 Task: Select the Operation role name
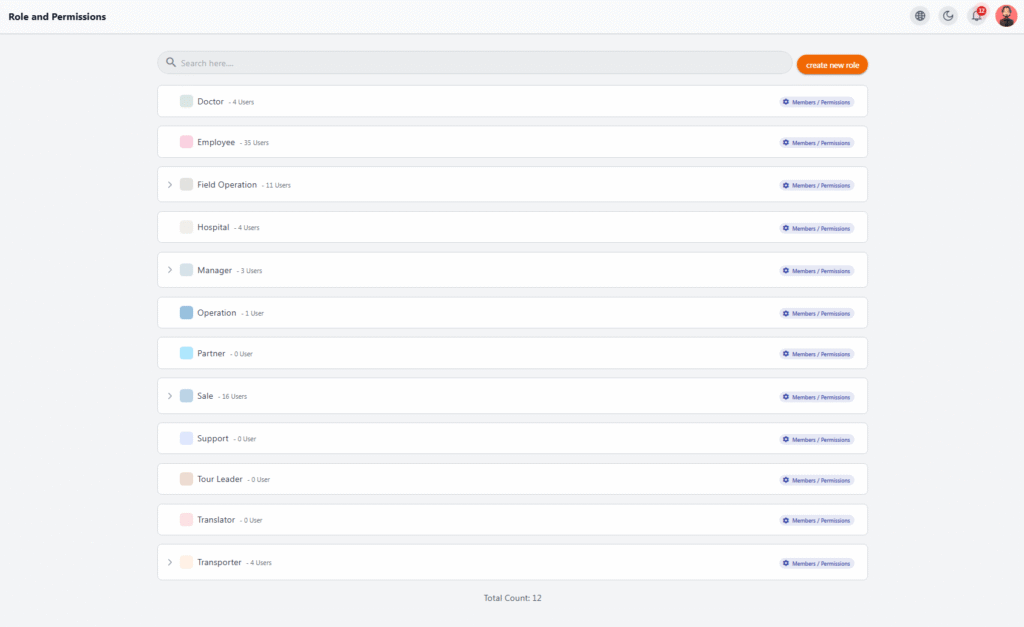click(217, 313)
